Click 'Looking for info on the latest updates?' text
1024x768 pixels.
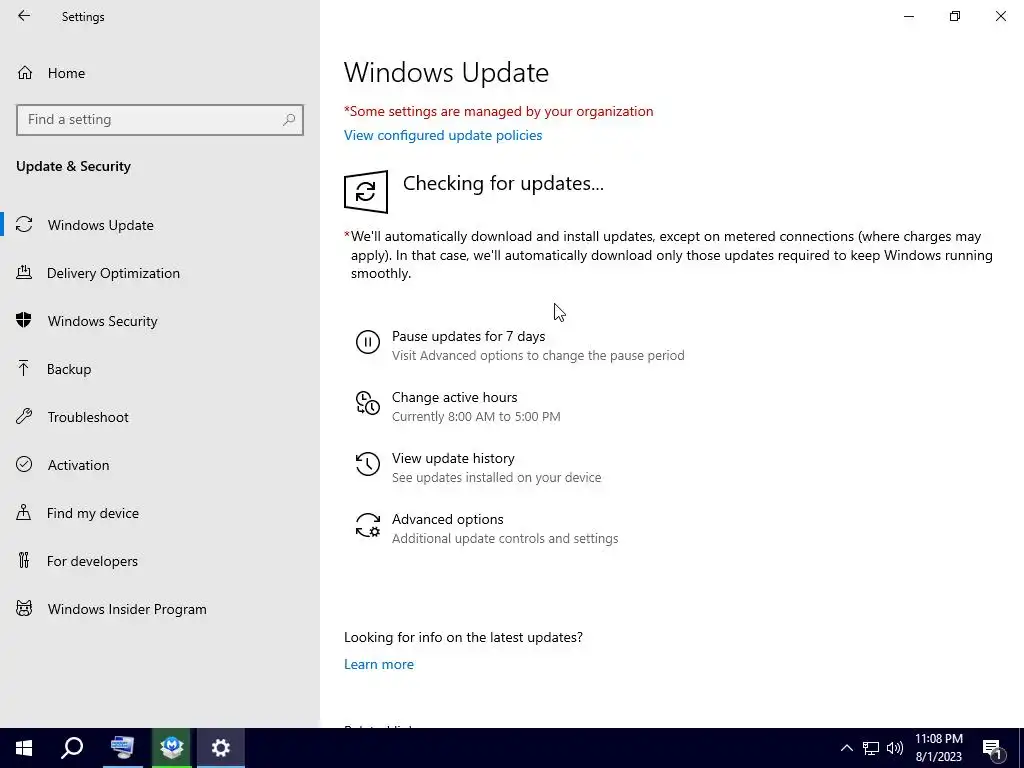click(463, 637)
